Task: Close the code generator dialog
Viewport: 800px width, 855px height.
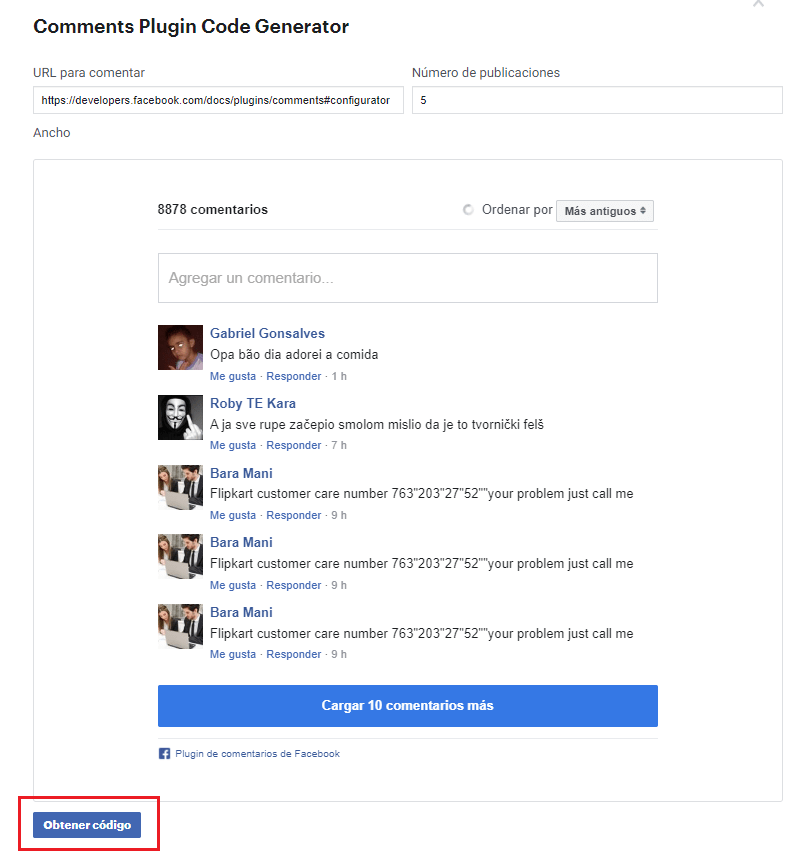Action: pyautogui.click(x=758, y=3)
